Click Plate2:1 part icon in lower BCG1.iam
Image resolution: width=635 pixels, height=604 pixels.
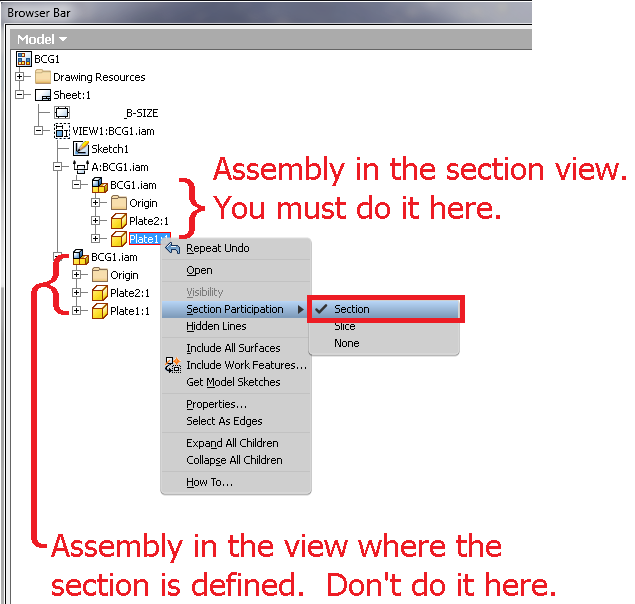point(100,293)
